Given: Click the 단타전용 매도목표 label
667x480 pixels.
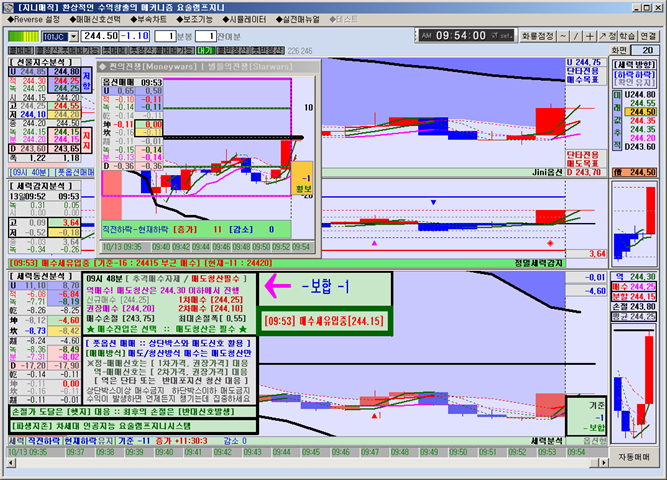Looking at the screenshot, I should tap(582, 159).
